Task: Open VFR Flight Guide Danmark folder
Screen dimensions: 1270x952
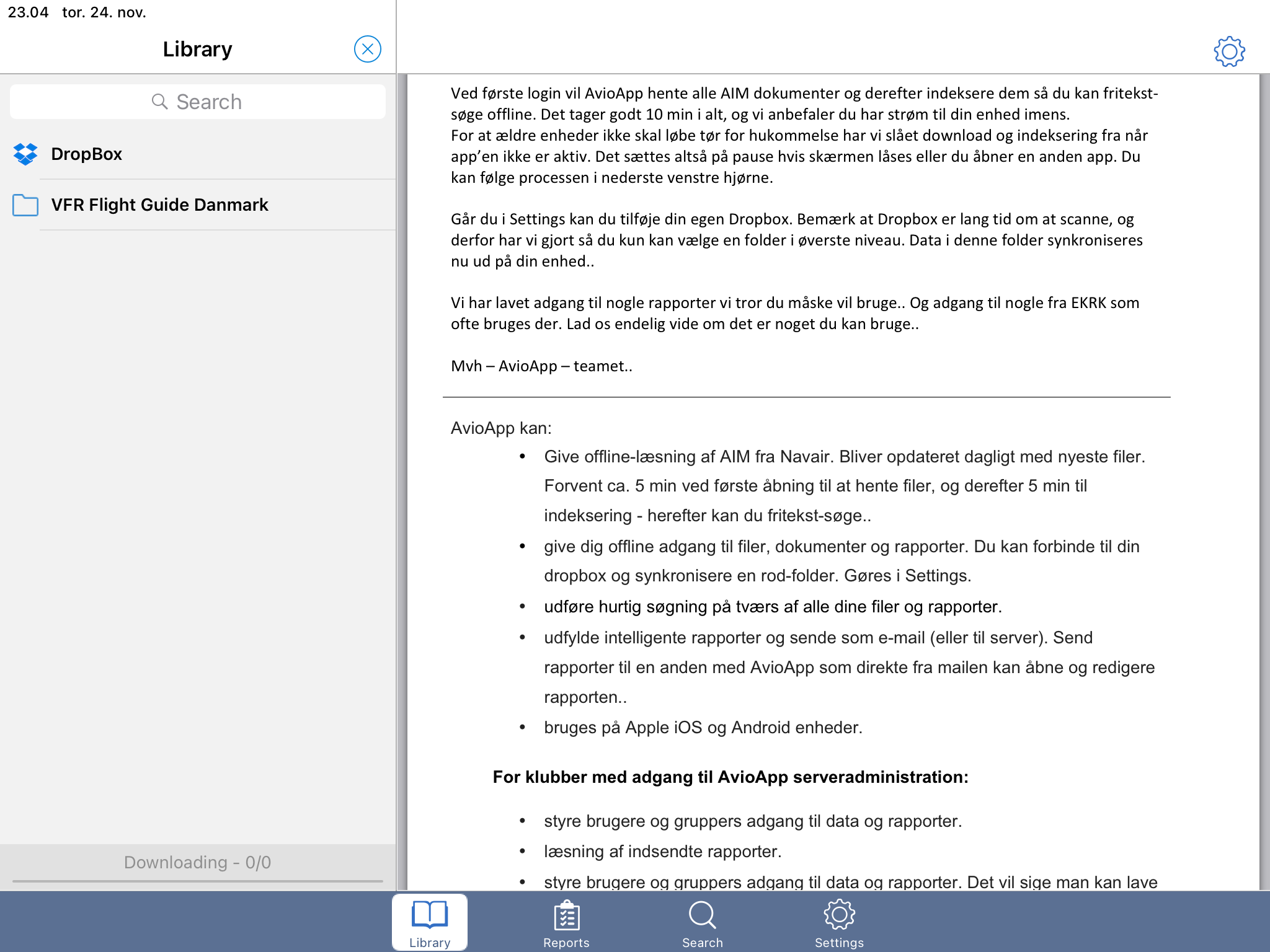Action: click(198, 205)
